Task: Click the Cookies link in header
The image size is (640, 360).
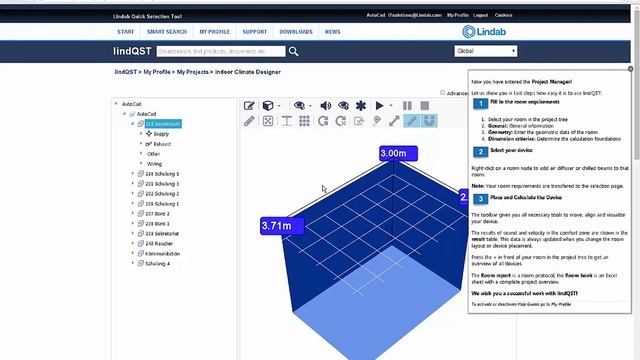Action: 503,15
